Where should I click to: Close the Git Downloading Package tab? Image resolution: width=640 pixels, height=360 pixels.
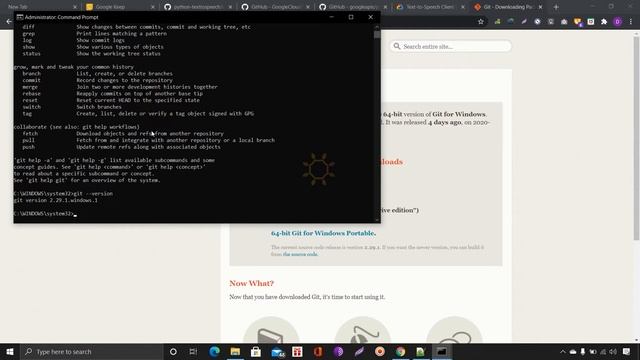540,7
